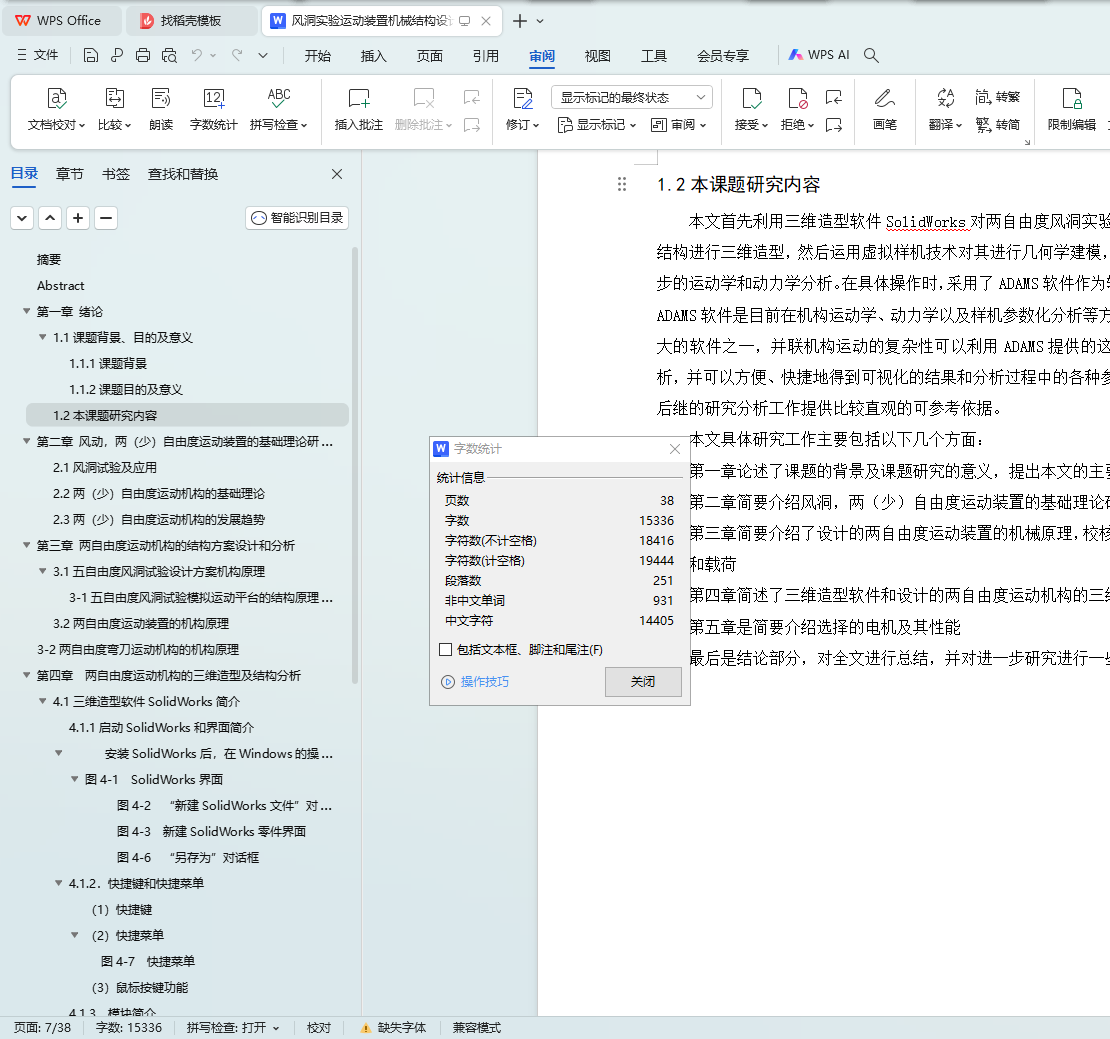Open the 翻译 translate tool

click(x=945, y=110)
